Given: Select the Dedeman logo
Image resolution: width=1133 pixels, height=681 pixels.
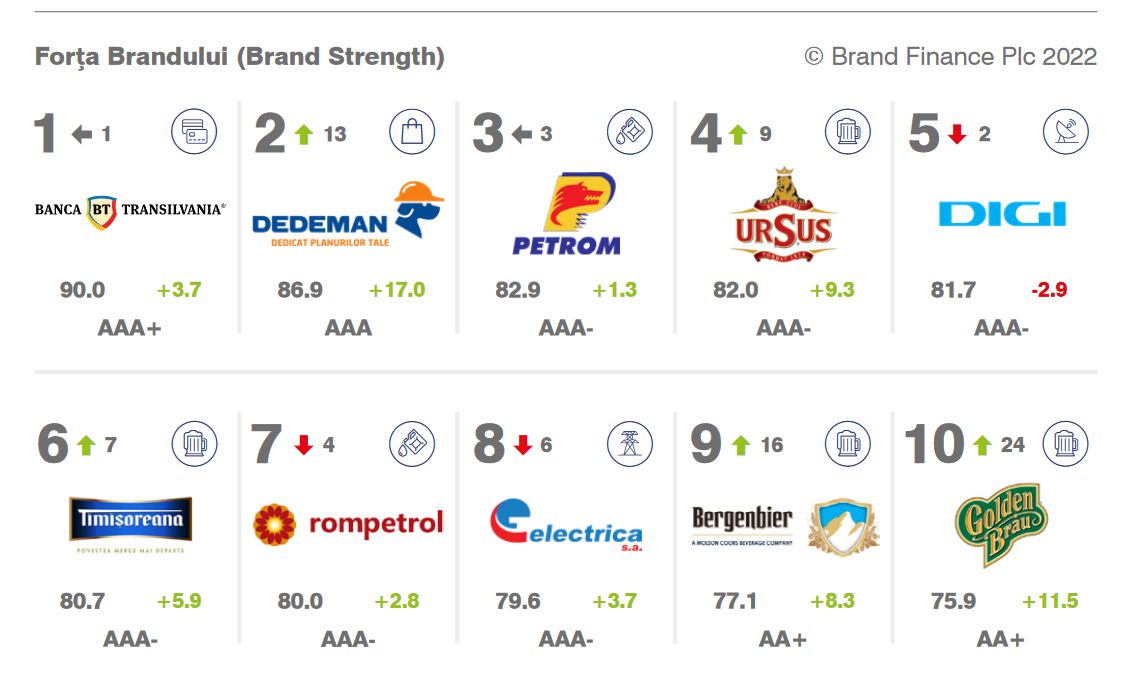Looking at the screenshot, I should (348, 215).
